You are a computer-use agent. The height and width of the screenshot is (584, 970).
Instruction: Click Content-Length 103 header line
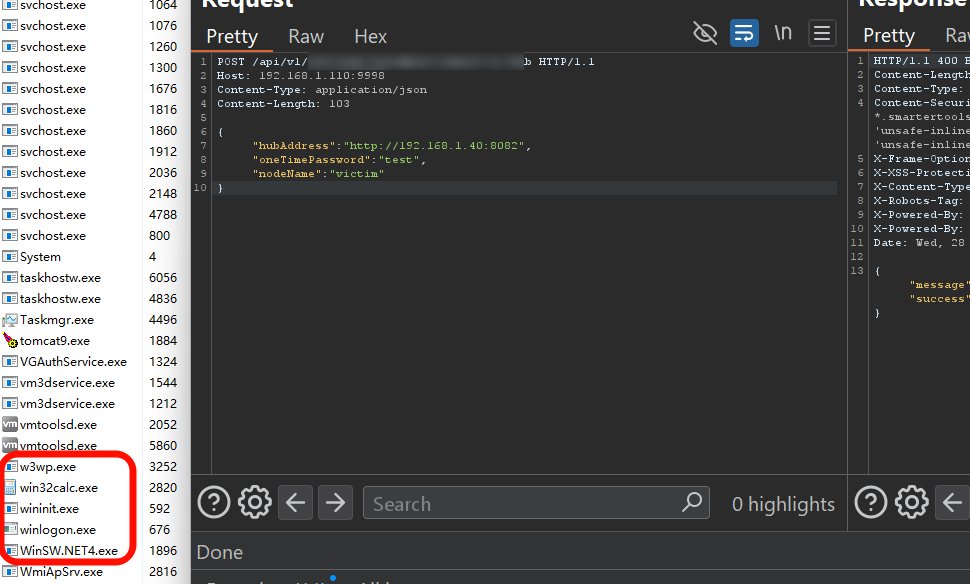283,104
